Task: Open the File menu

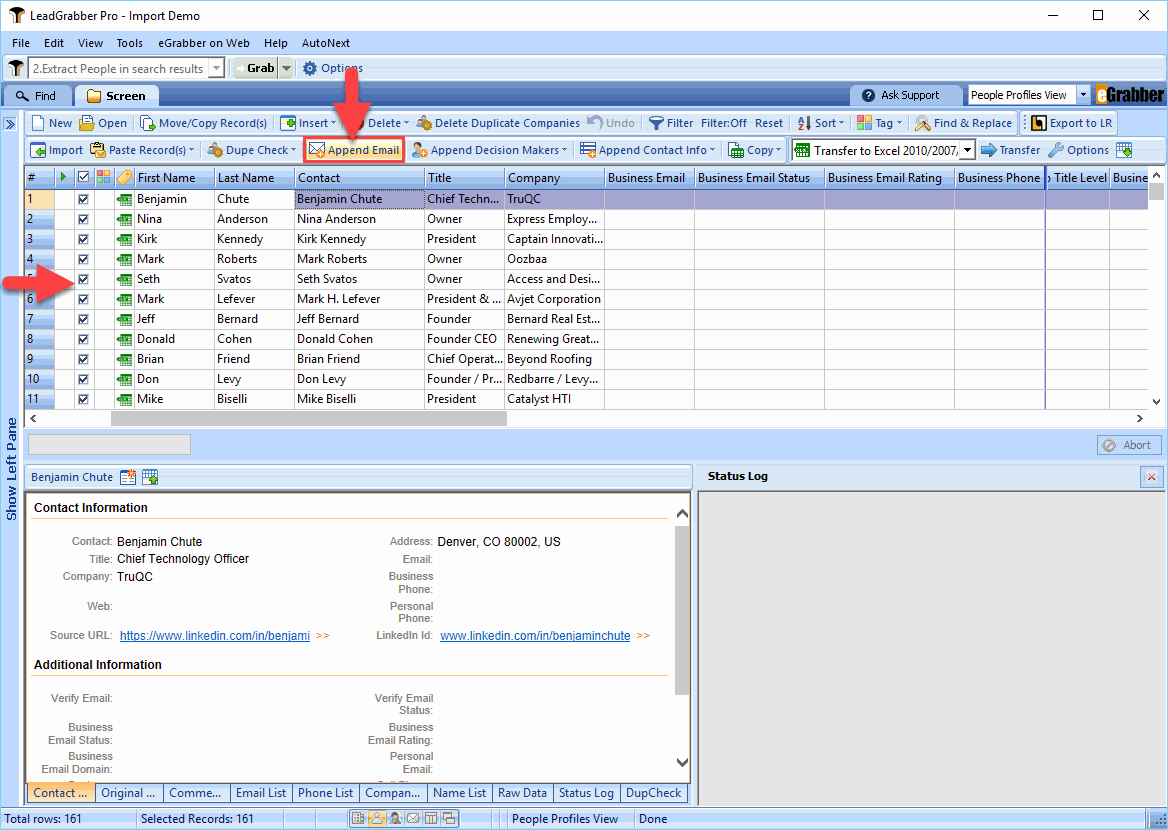Action: (21, 43)
